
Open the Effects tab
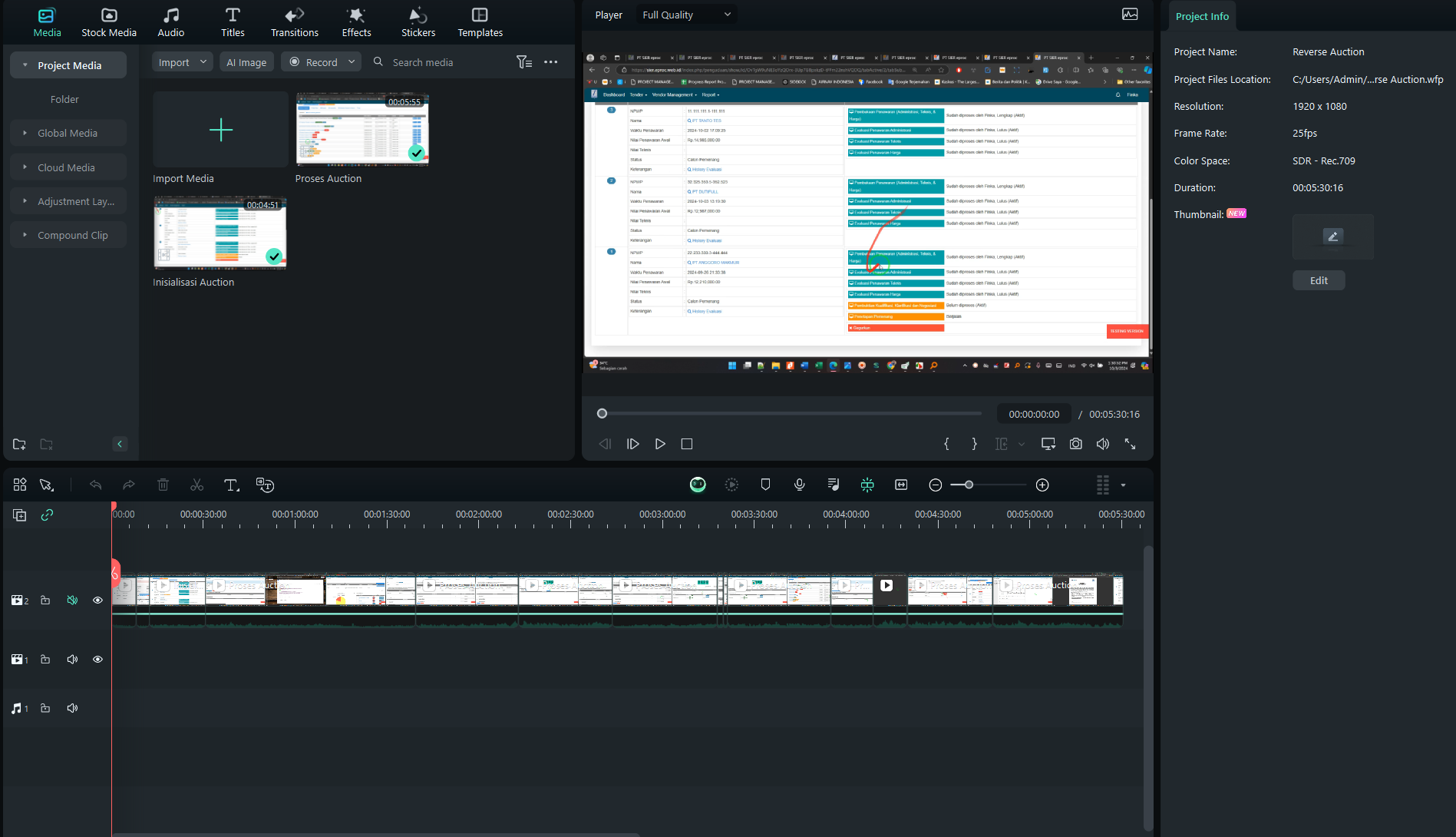(x=356, y=22)
